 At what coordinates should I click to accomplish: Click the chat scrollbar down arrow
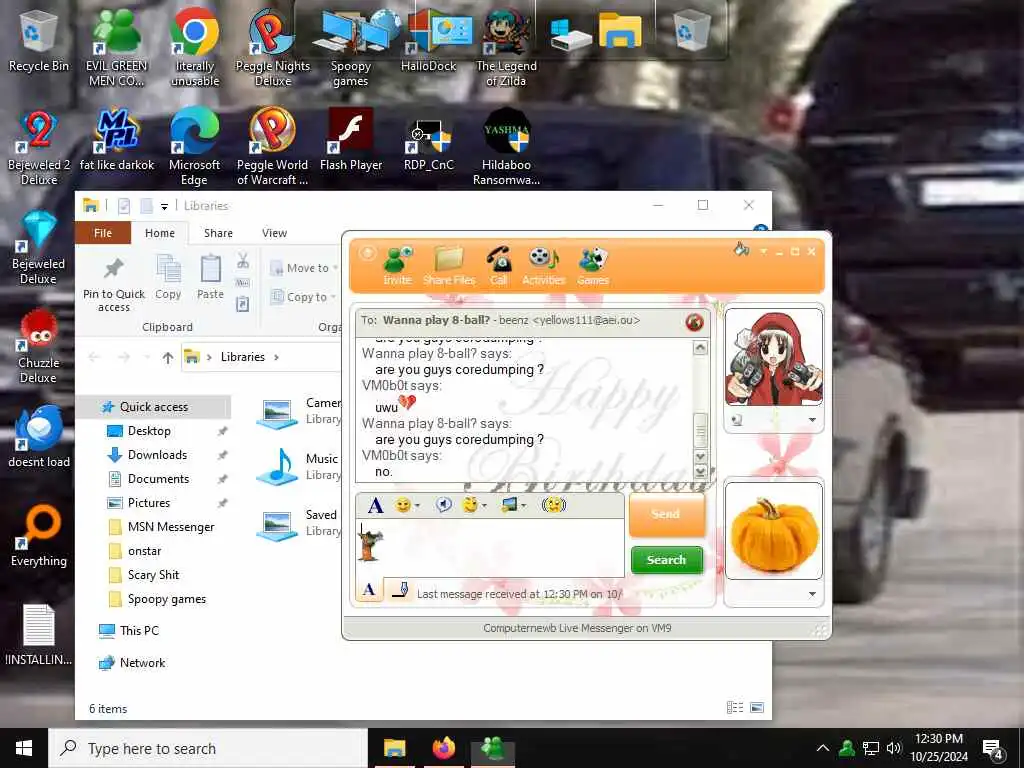pyautogui.click(x=700, y=456)
